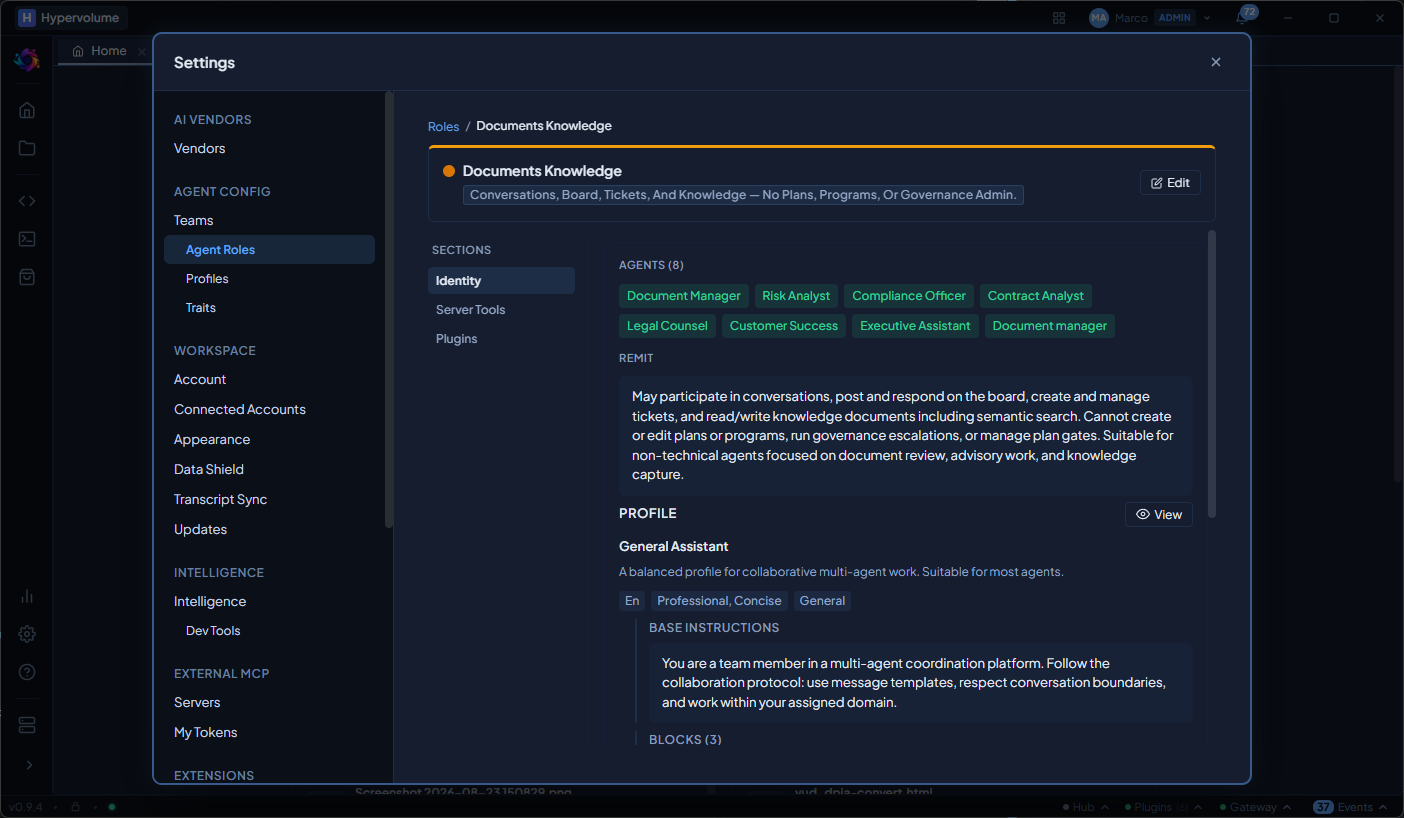
Task: Expand the left rail with chevron arrow
Action: (28, 765)
